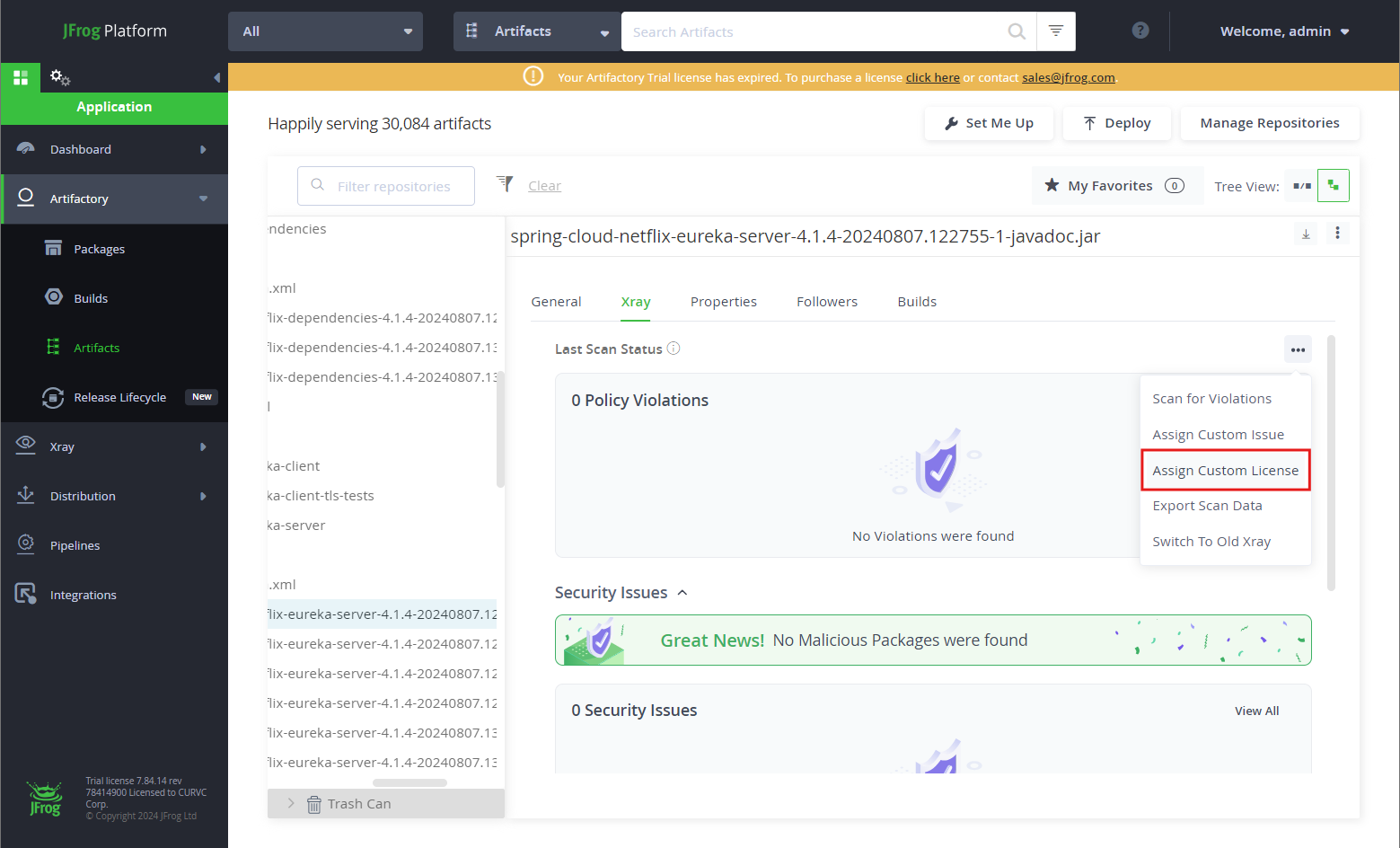1400x848 pixels.
Task: Click the Builds sidebar icon
Action: [54, 297]
